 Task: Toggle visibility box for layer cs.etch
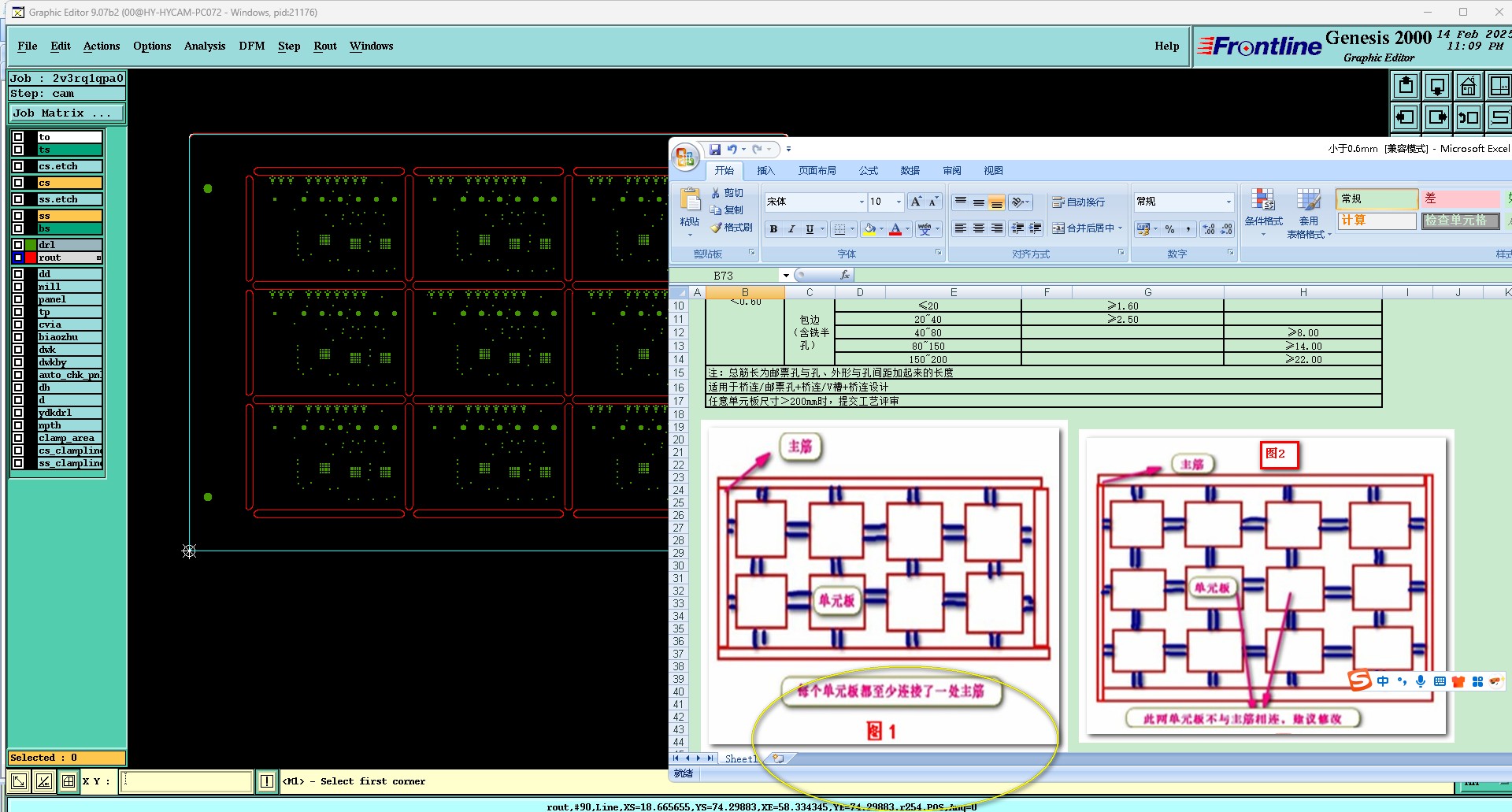tap(18, 166)
